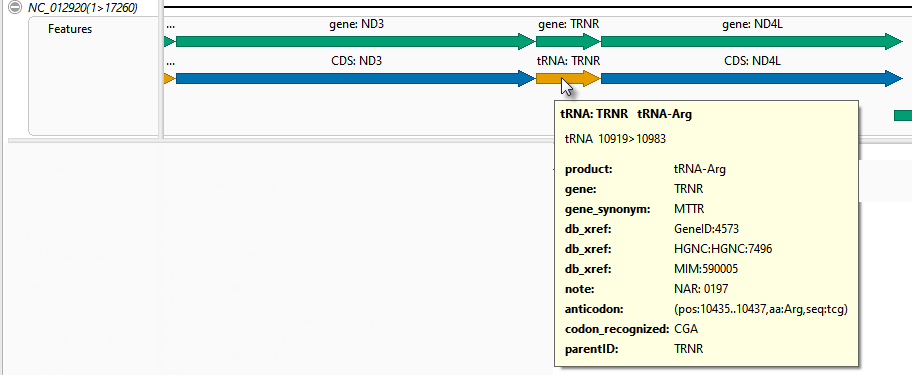Click the HGNC:HGNC:7496 value
This screenshot has height=375, width=912.
tap(723, 249)
